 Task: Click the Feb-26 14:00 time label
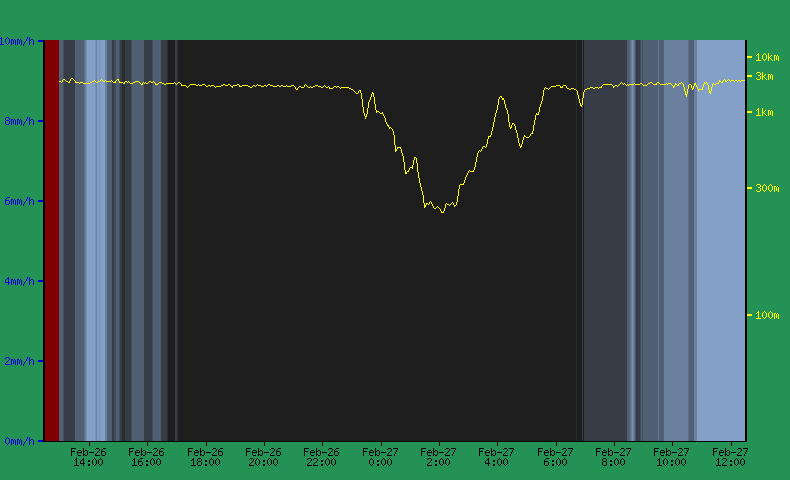point(88,457)
